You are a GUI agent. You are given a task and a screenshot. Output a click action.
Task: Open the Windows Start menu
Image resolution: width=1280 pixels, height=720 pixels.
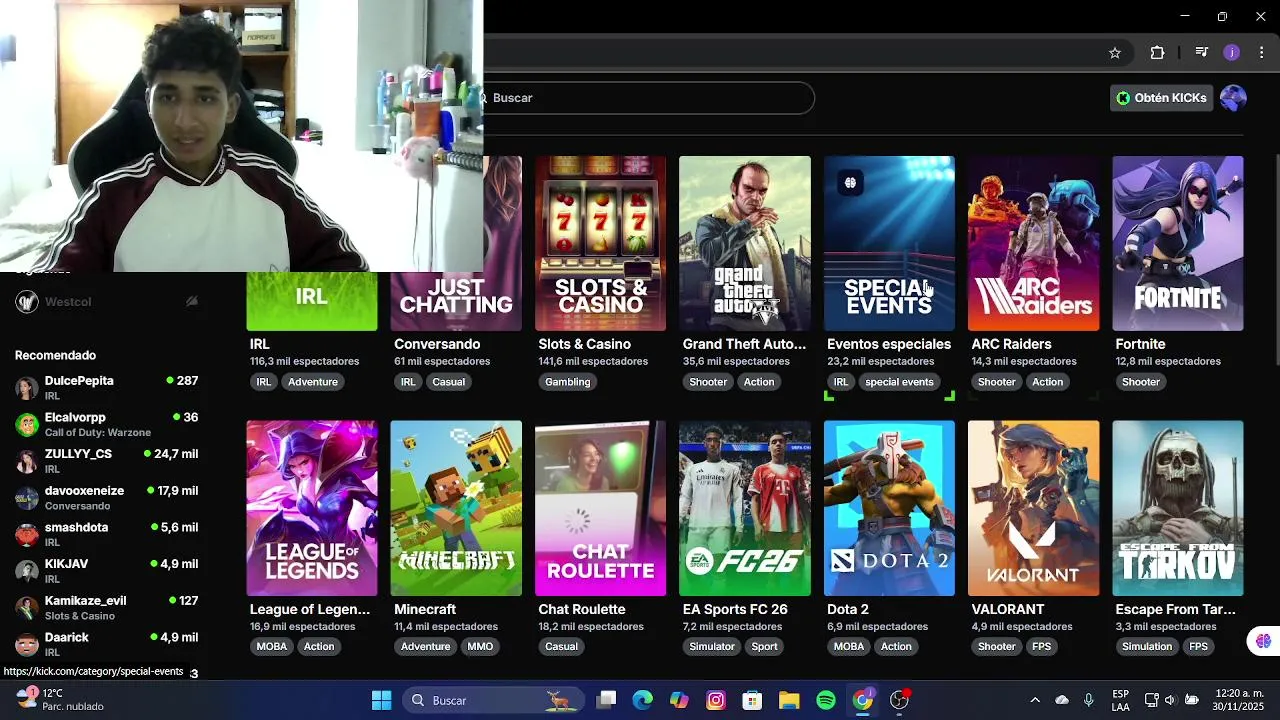coord(381,700)
